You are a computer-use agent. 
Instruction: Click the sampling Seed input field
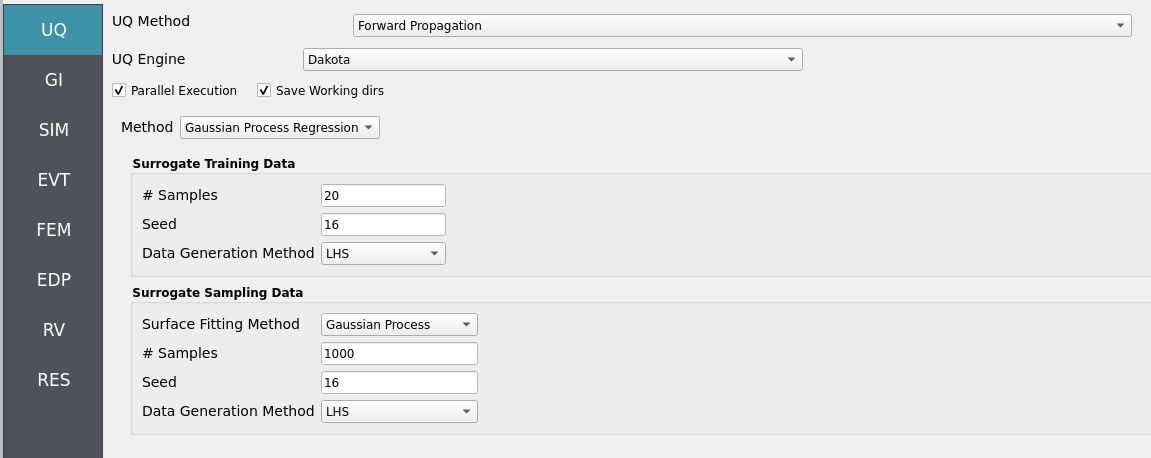click(399, 382)
